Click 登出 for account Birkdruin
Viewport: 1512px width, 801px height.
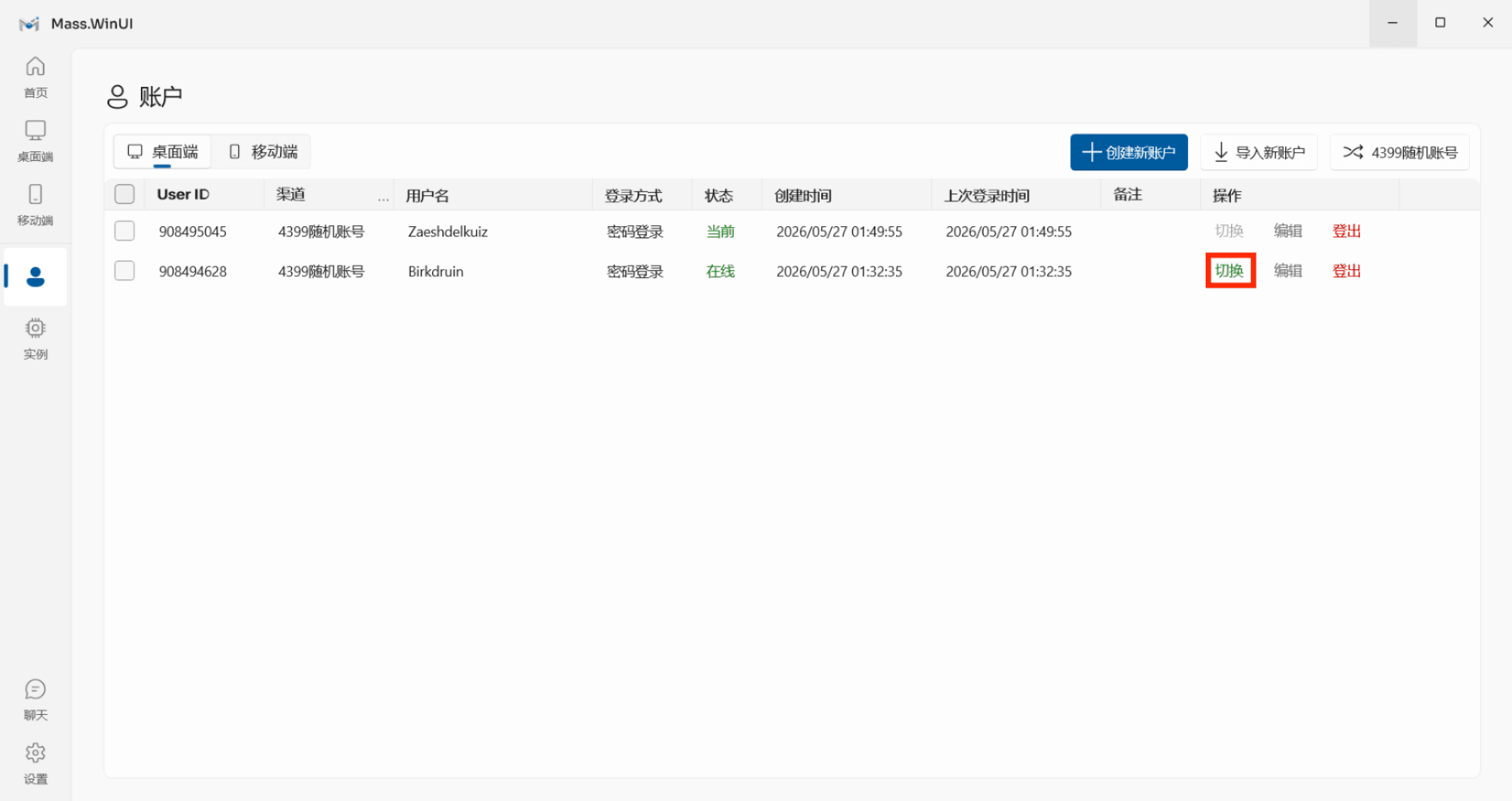pos(1346,271)
